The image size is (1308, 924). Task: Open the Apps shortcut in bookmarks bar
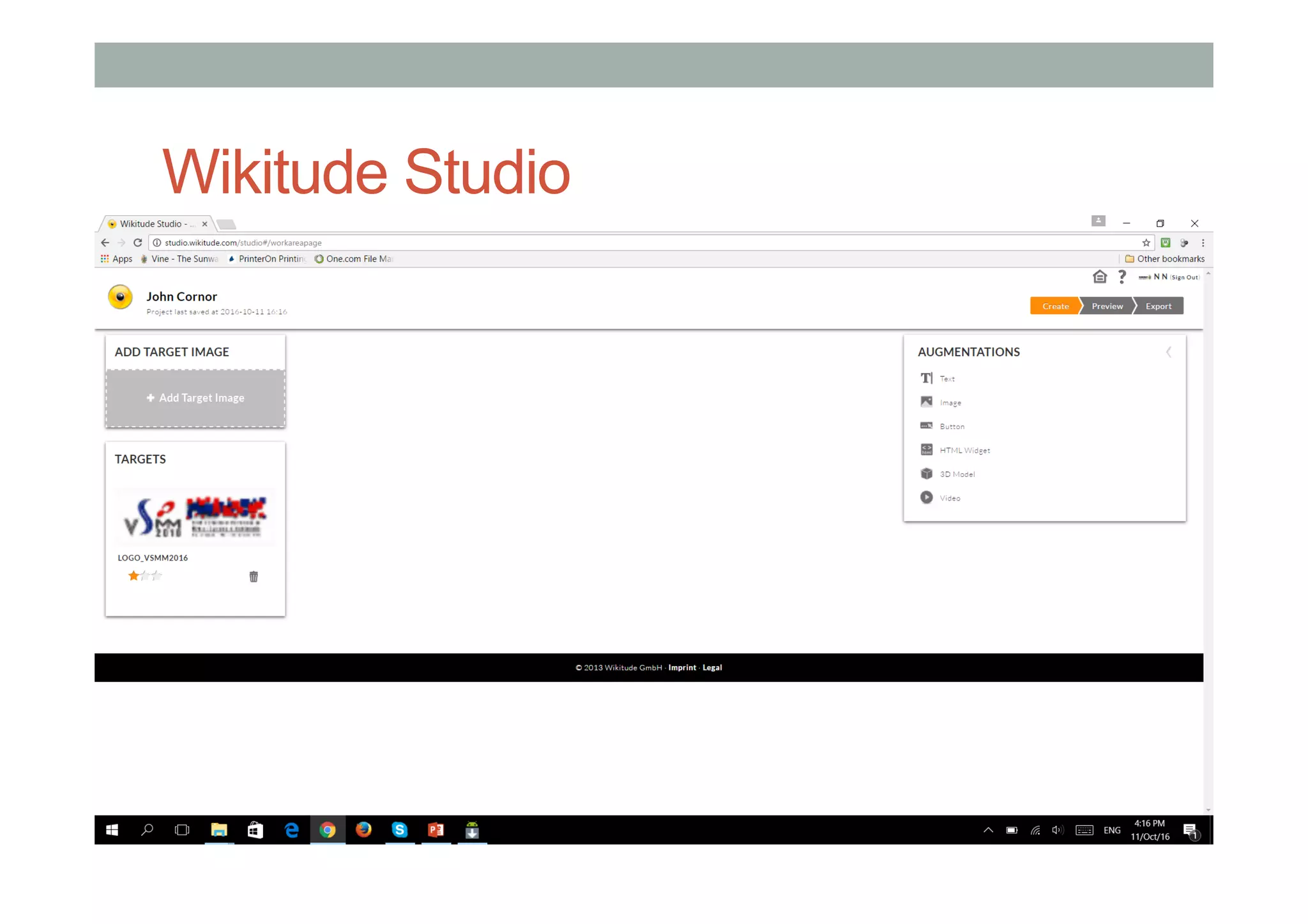pyautogui.click(x=116, y=259)
